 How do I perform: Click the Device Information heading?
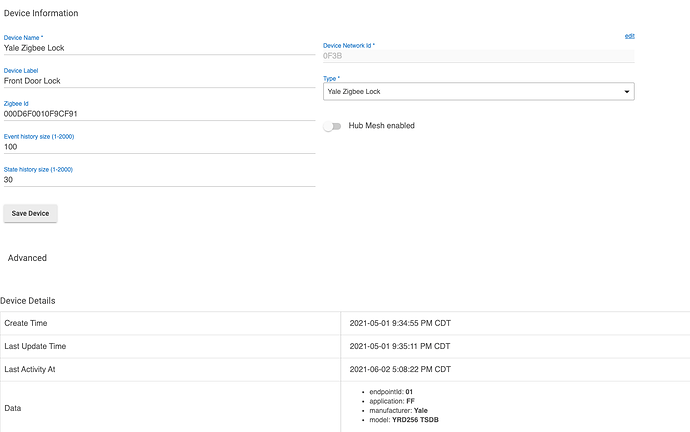pos(41,13)
